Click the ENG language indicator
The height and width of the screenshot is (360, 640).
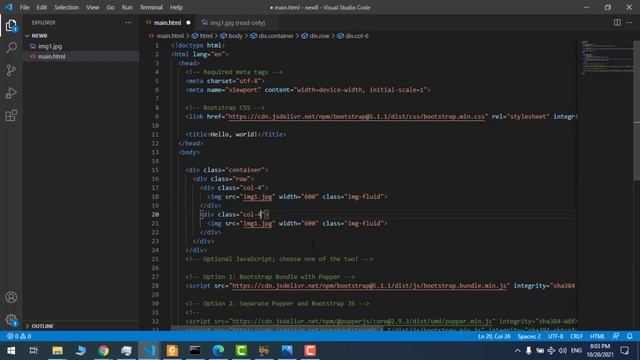(x=576, y=351)
